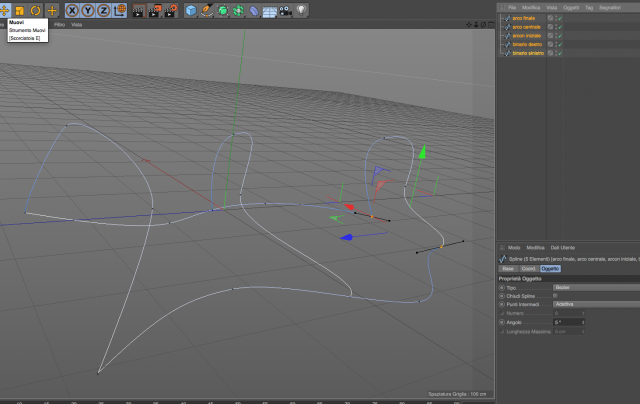Add a Cube primitive object
Viewport: 640px width, 404px height.
[x=191, y=11]
